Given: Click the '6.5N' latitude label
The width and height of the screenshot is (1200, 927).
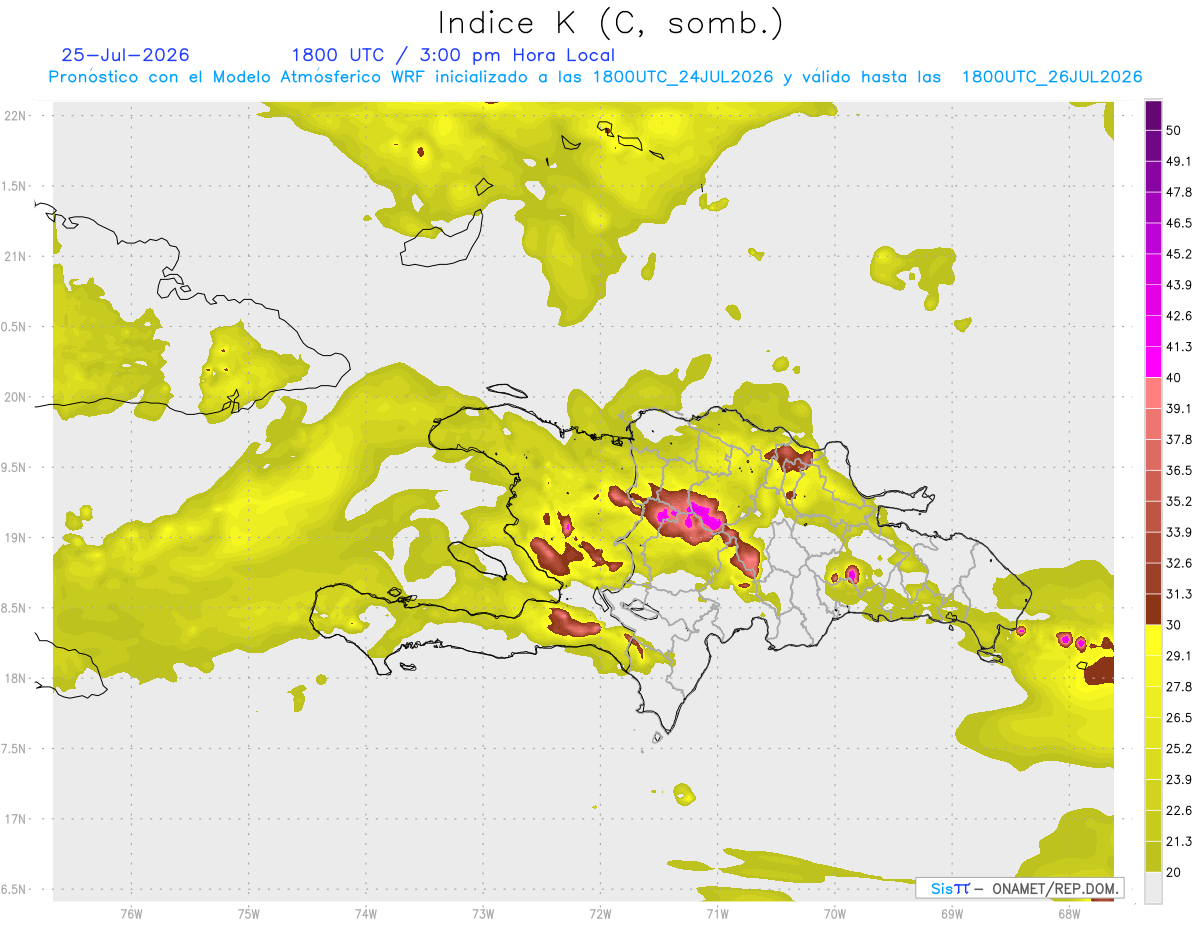Looking at the screenshot, I should [x=15, y=889].
